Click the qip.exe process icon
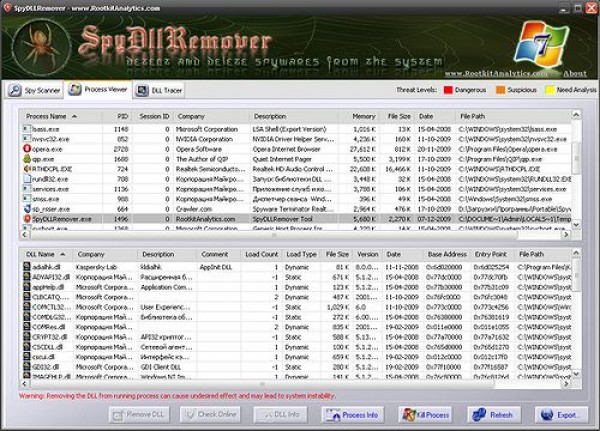 point(27,158)
